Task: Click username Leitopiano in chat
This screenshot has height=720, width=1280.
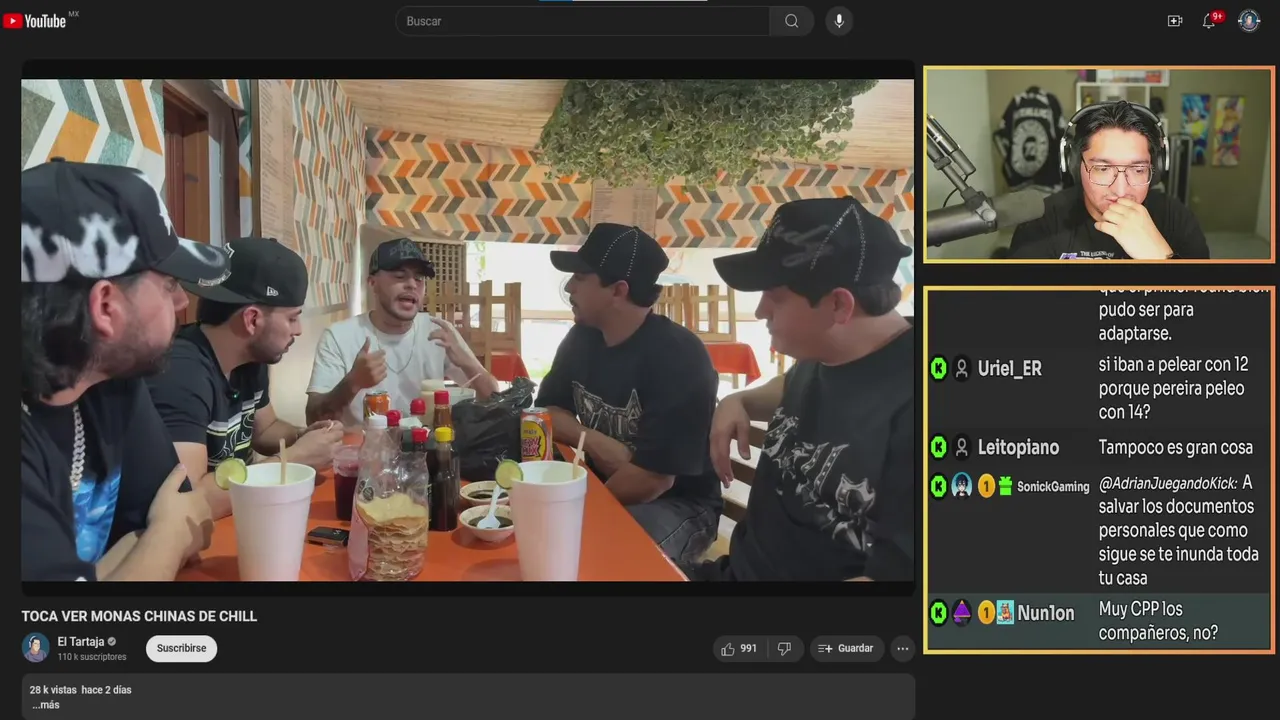Action: click(x=1018, y=447)
